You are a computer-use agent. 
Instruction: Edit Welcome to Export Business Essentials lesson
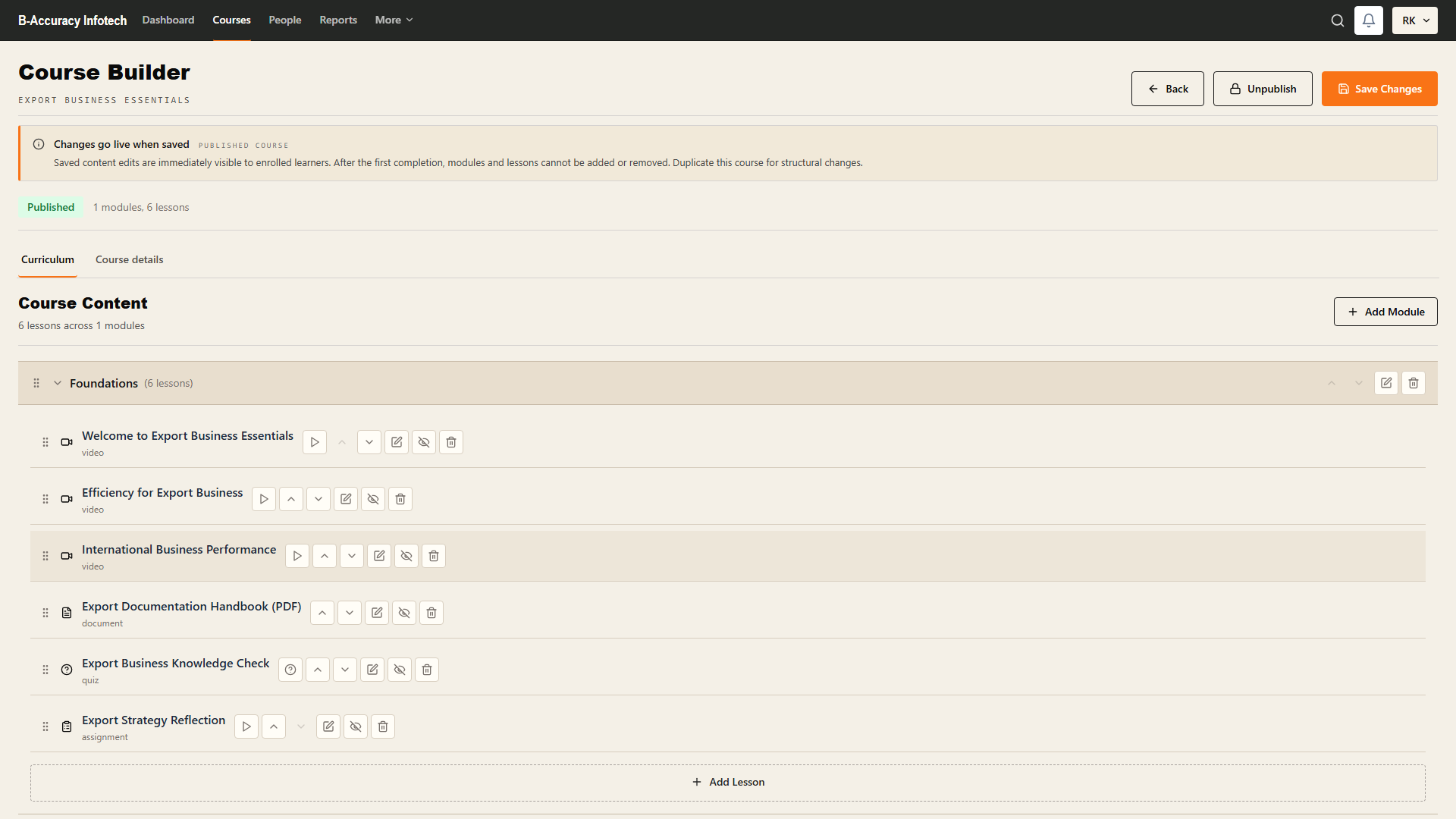pyautogui.click(x=397, y=442)
